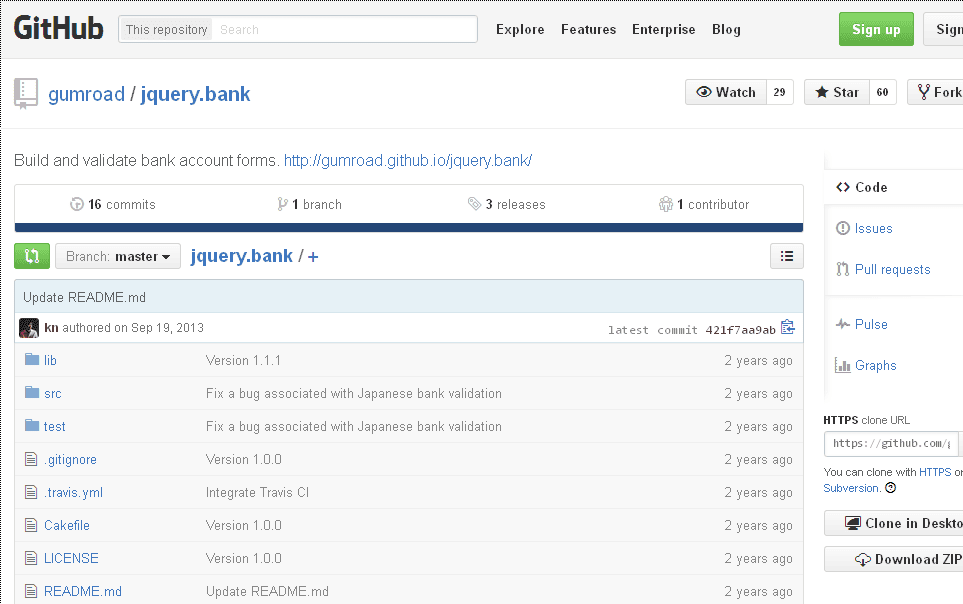This screenshot has height=604, width=963.
Task: Copy commit SHA with clipboard icon
Action: click(x=788, y=327)
